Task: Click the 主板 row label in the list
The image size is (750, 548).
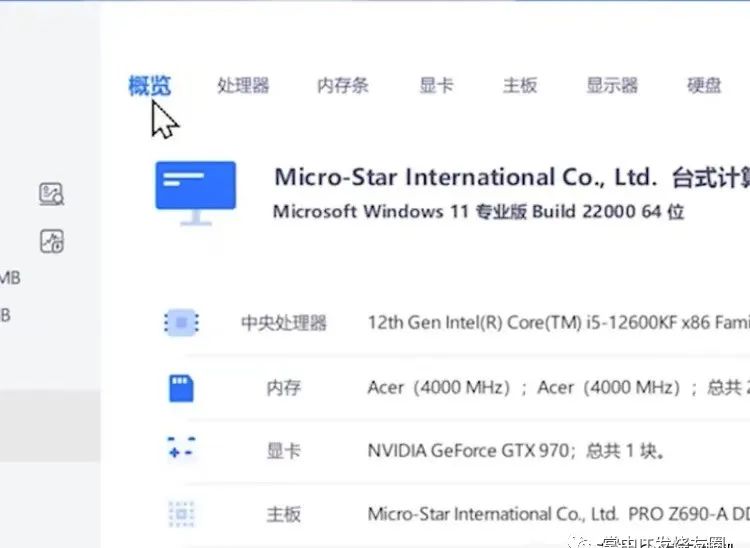Action: (x=284, y=515)
